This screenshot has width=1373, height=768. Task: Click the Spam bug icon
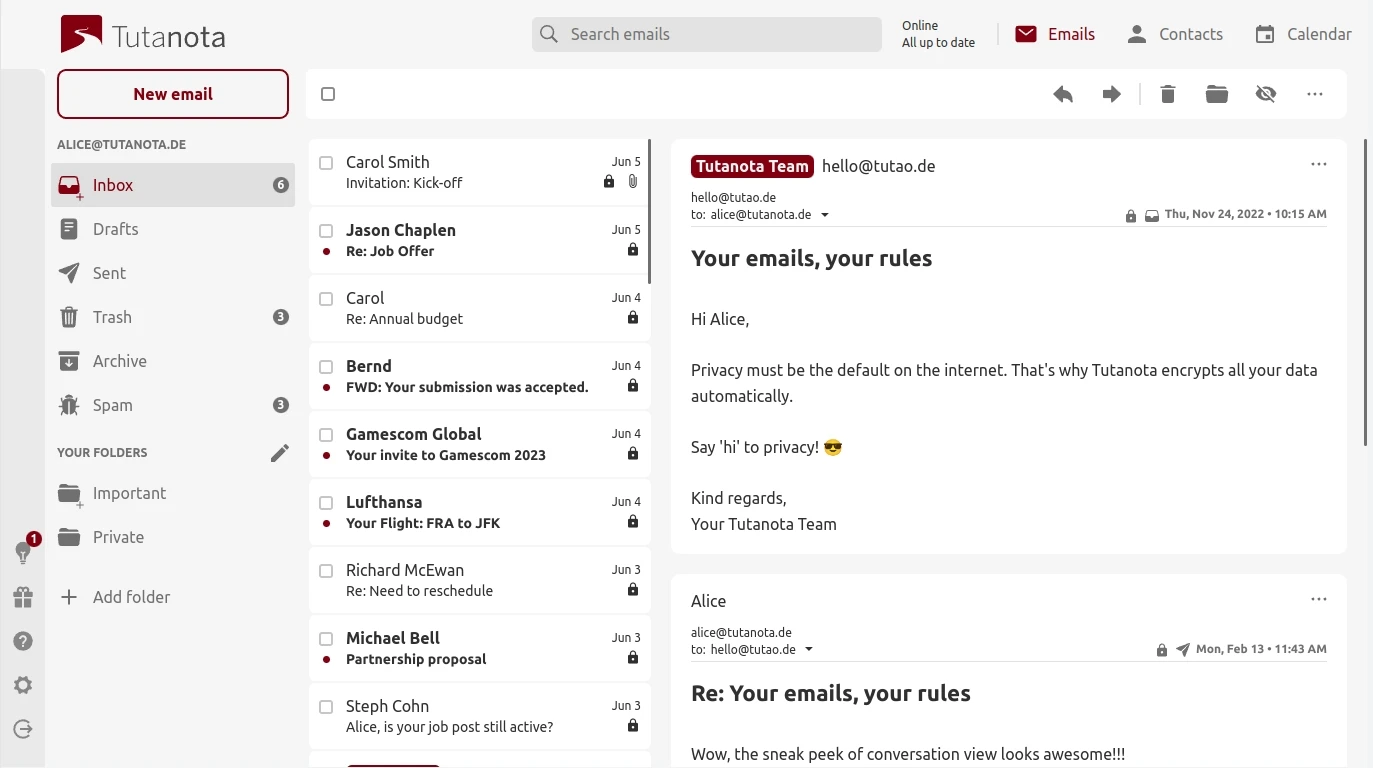click(x=69, y=405)
